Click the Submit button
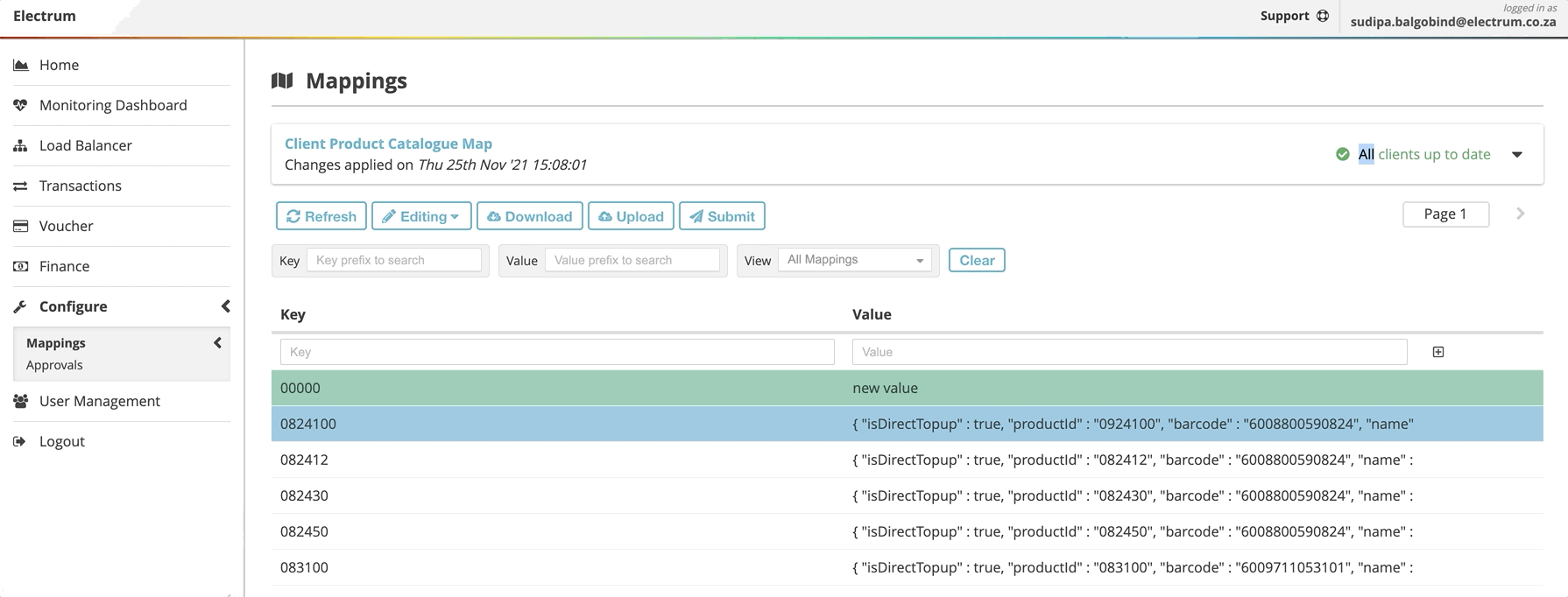 click(x=722, y=216)
